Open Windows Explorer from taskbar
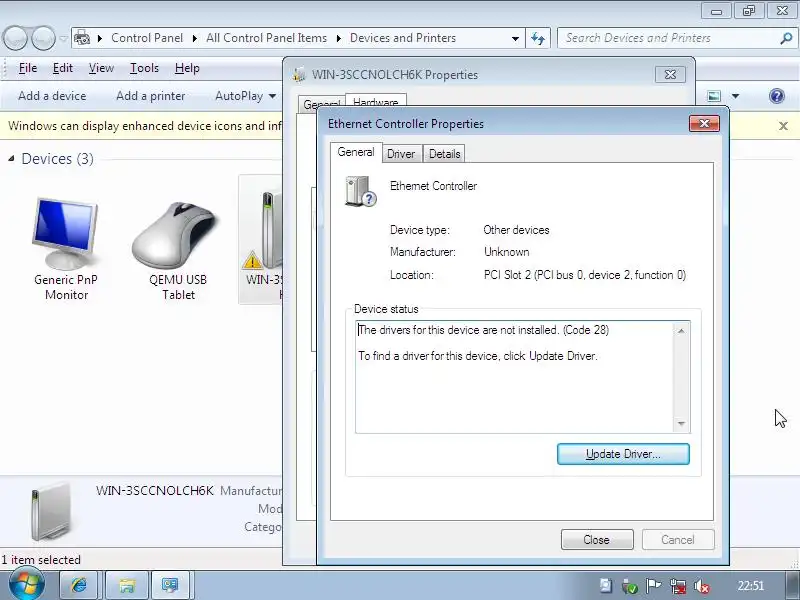Screen dimensions: 800x600 [127, 585]
